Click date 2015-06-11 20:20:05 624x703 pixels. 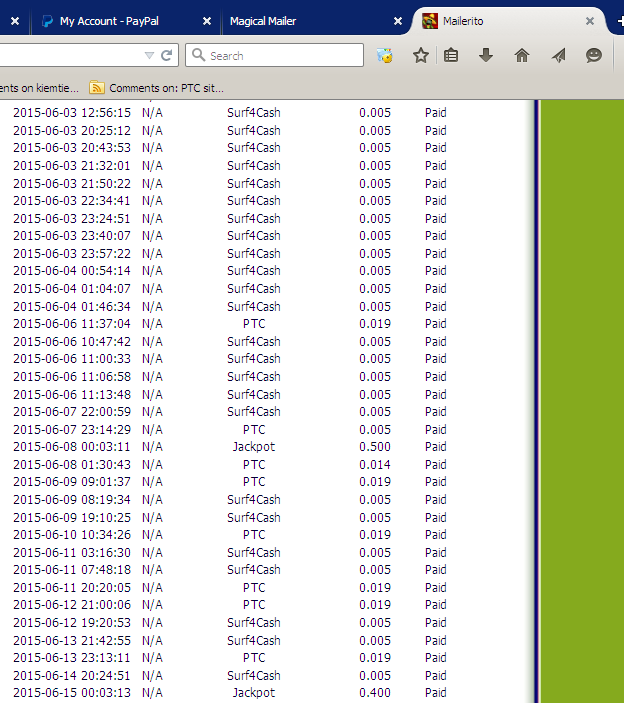pyautogui.click(x=72, y=588)
